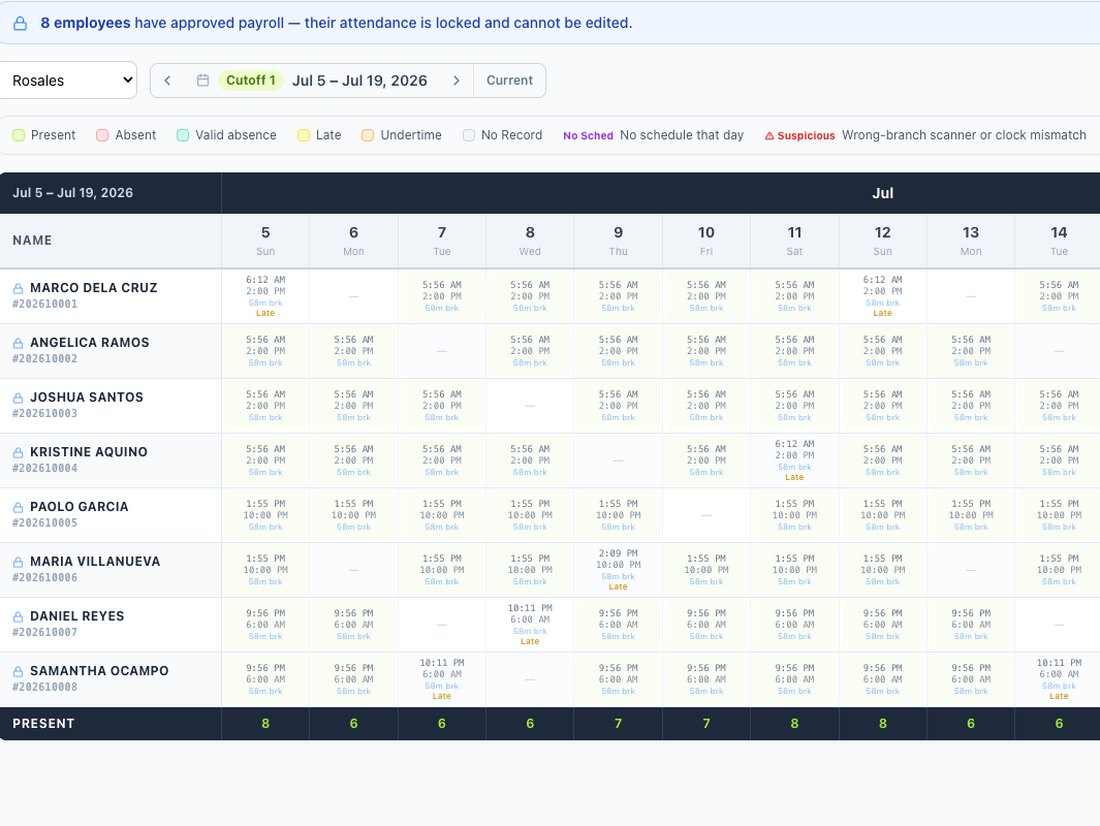Go to next cutoff period arrow
Viewport: 1100px width, 826px height.
coord(456,81)
